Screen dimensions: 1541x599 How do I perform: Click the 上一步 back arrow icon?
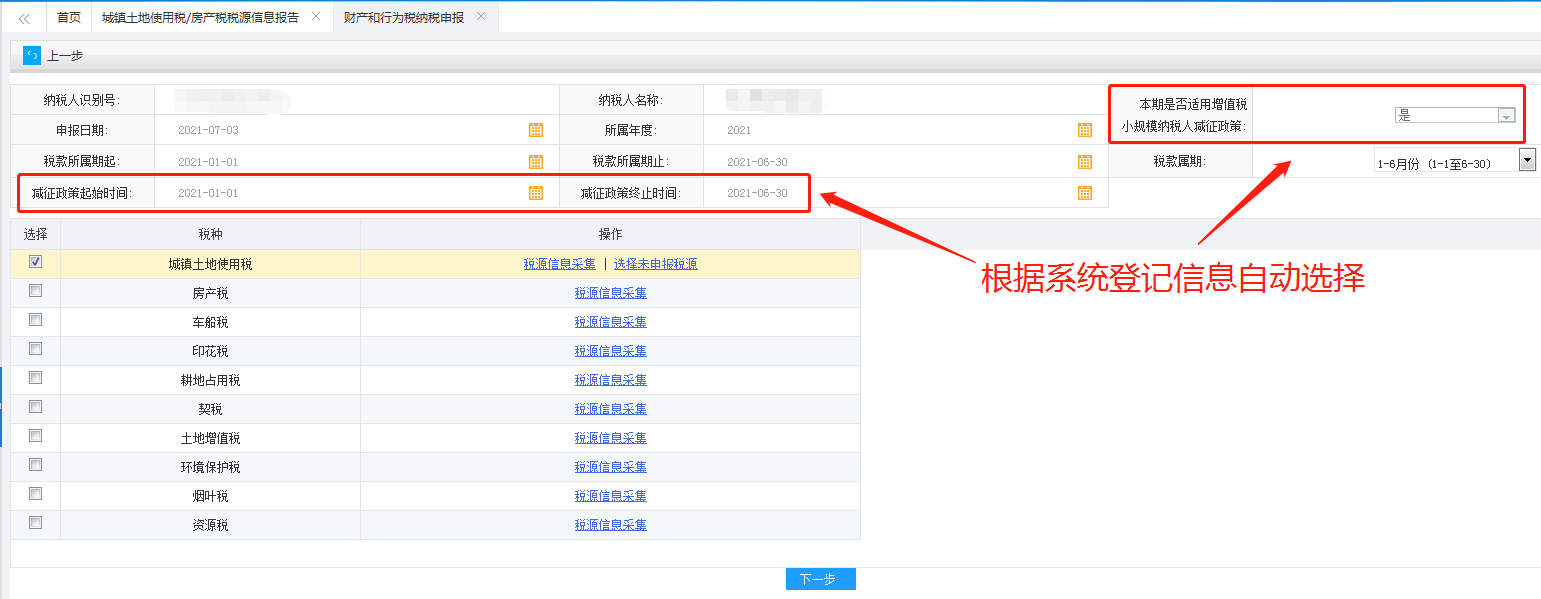32,56
